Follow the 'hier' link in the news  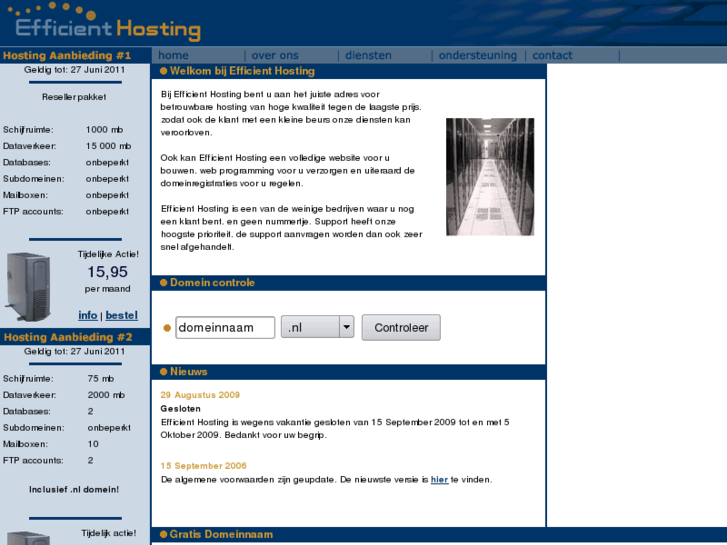[x=439, y=480]
